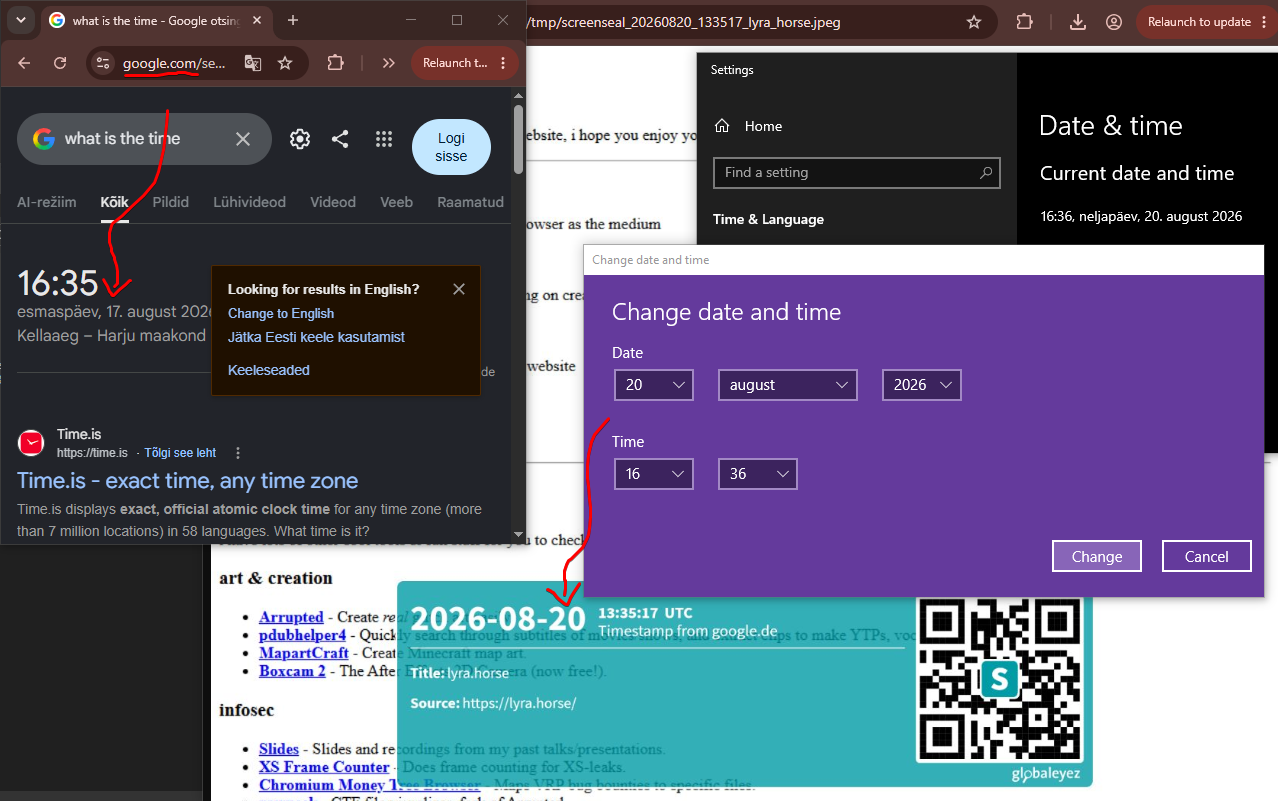
Task: Open the Lühivideod tab
Action: (249, 202)
